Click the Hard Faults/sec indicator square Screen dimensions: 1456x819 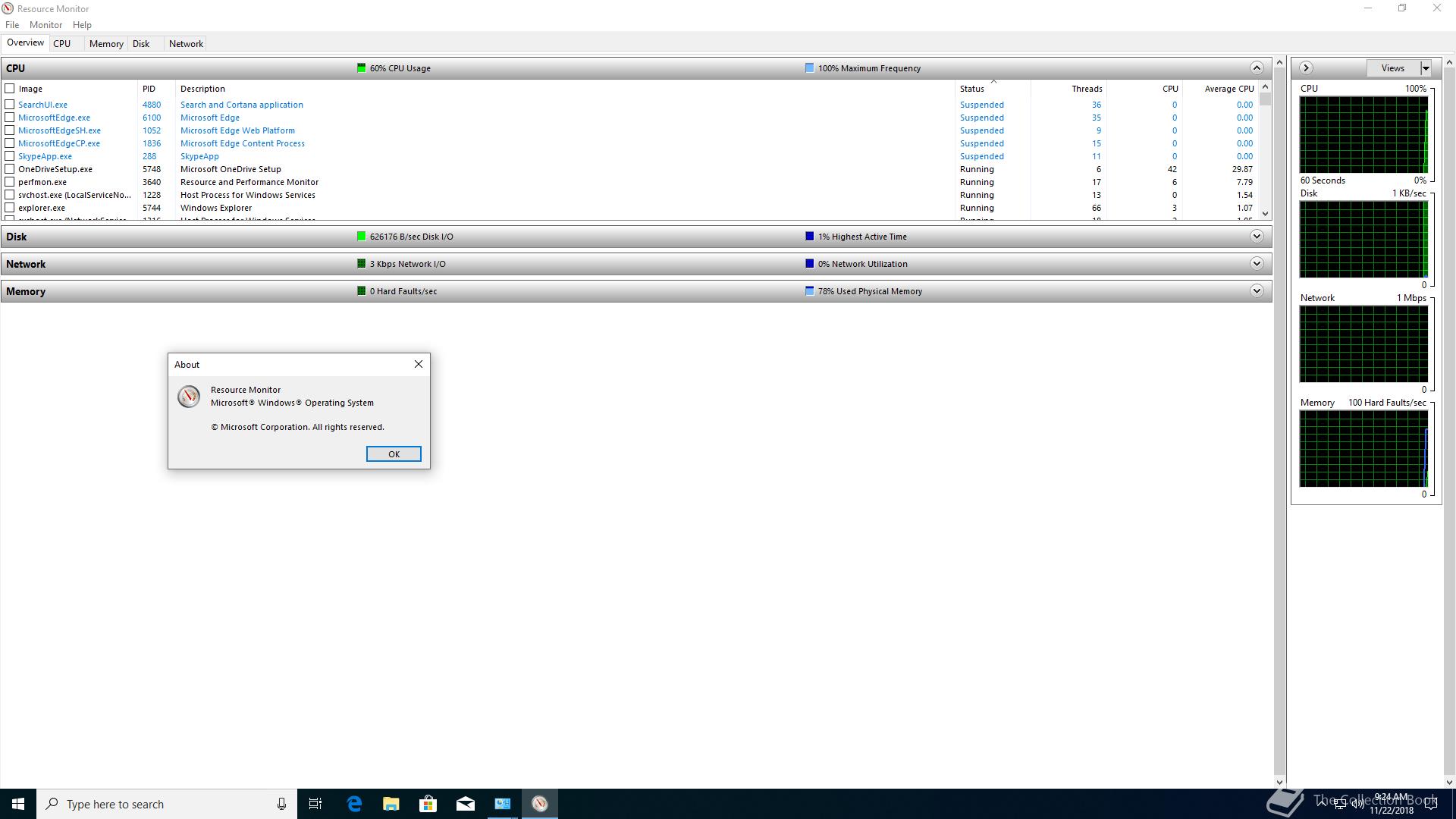(362, 291)
